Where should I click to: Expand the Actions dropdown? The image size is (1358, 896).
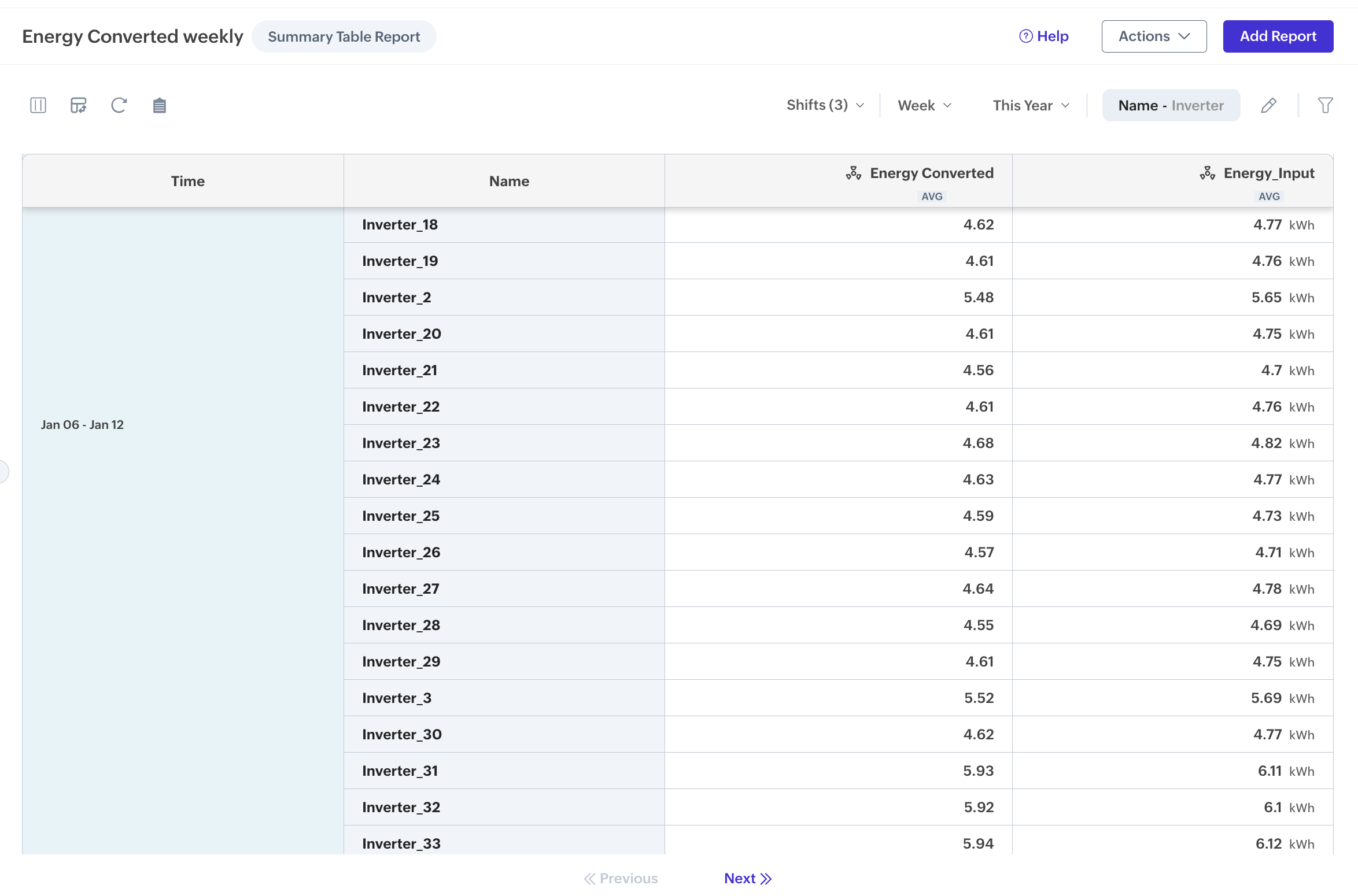tap(1154, 36)
